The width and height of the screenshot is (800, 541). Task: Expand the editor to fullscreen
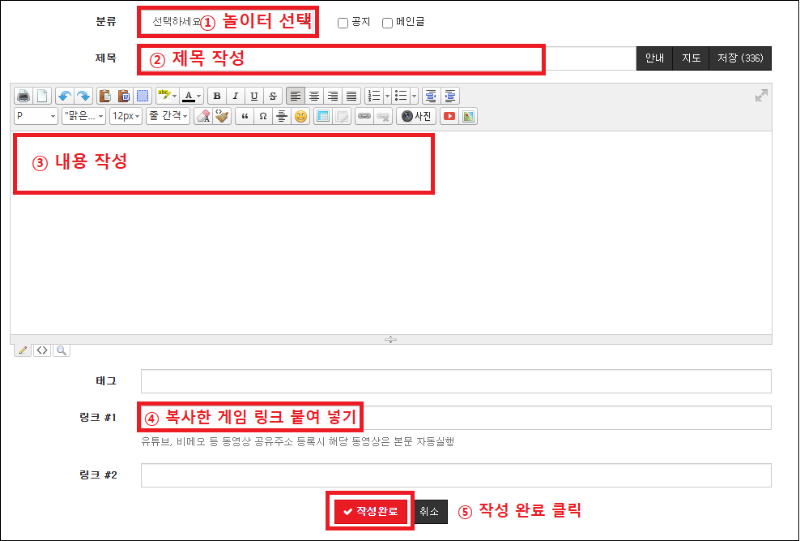pyautogui.click(x=761, y=96)
